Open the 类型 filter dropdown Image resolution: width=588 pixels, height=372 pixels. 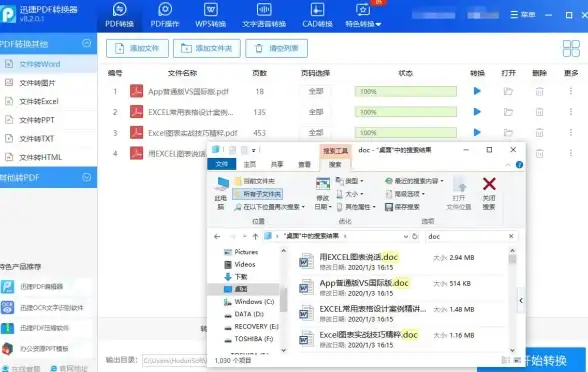tap(350, 181)
